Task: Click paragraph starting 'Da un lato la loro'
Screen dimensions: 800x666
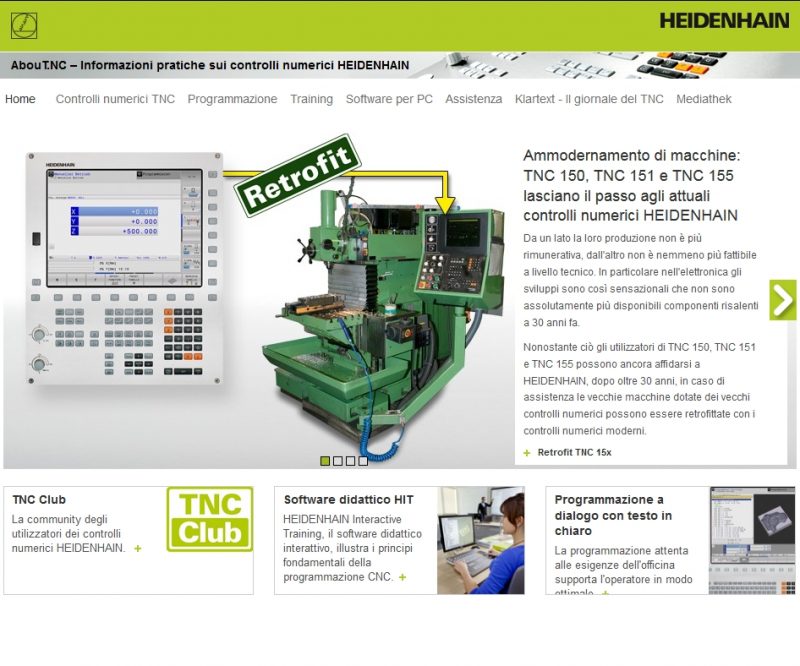Action: 640,280
